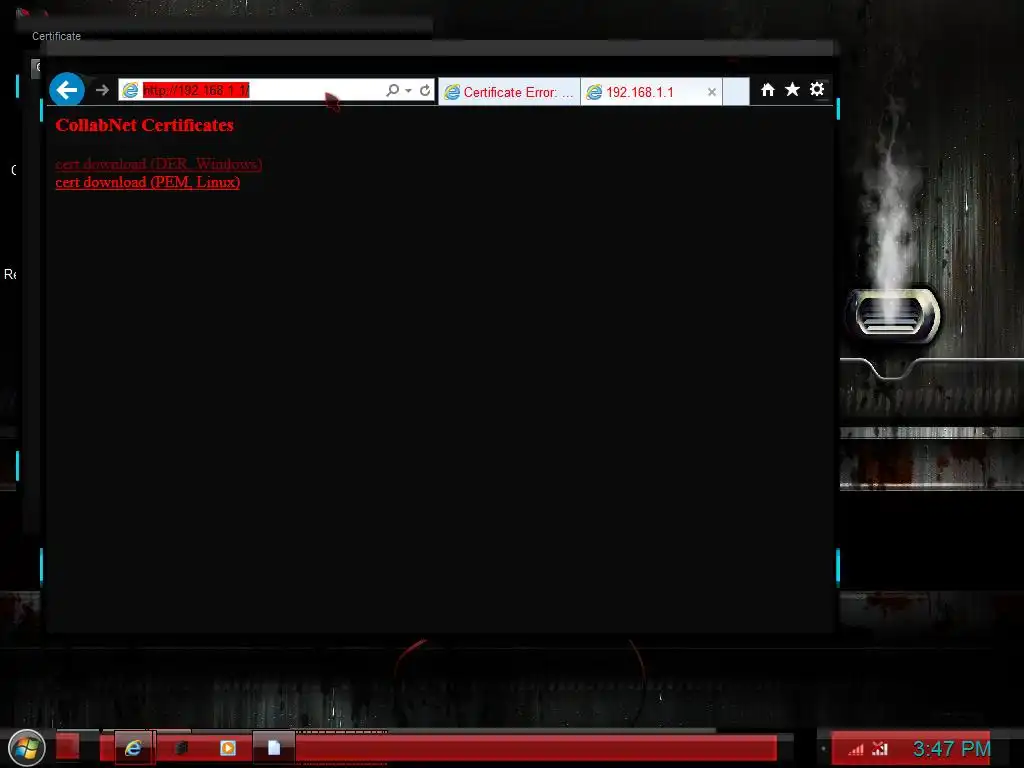Viewport: 1024px width, 768px height.
Task: Click the IE page icon in address bar
Action: (131, 90)
